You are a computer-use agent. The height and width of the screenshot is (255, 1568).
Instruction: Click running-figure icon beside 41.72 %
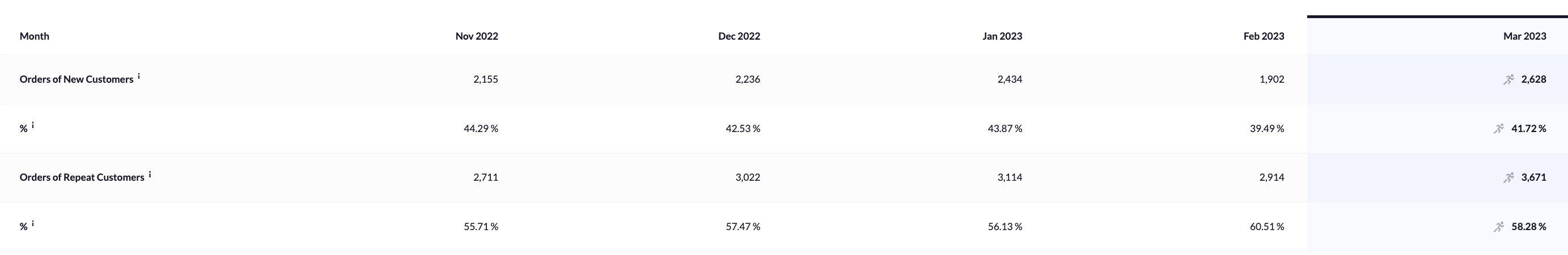[x=1499, y=129]
